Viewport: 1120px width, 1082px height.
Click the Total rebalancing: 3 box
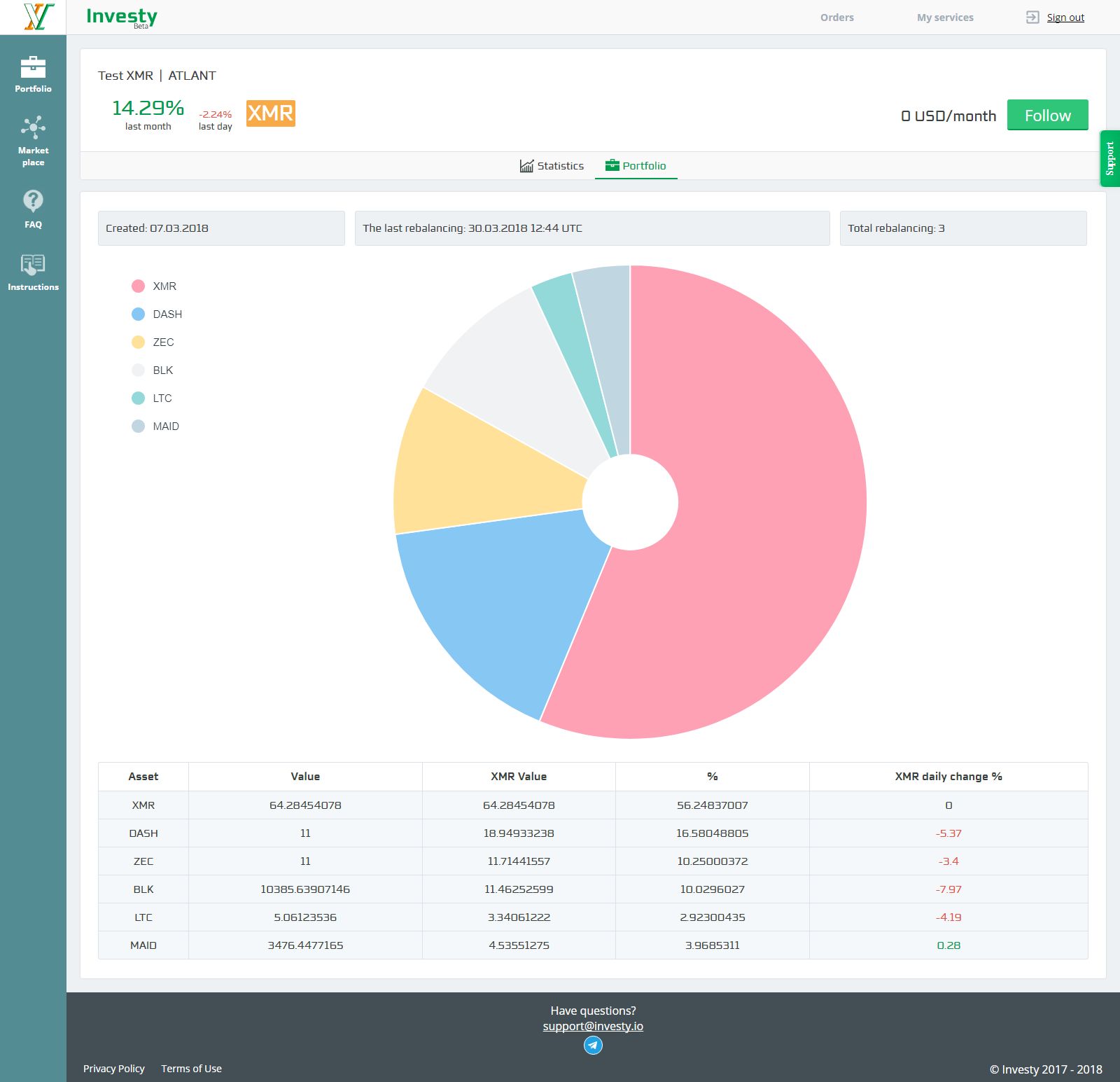click(963, 228)
